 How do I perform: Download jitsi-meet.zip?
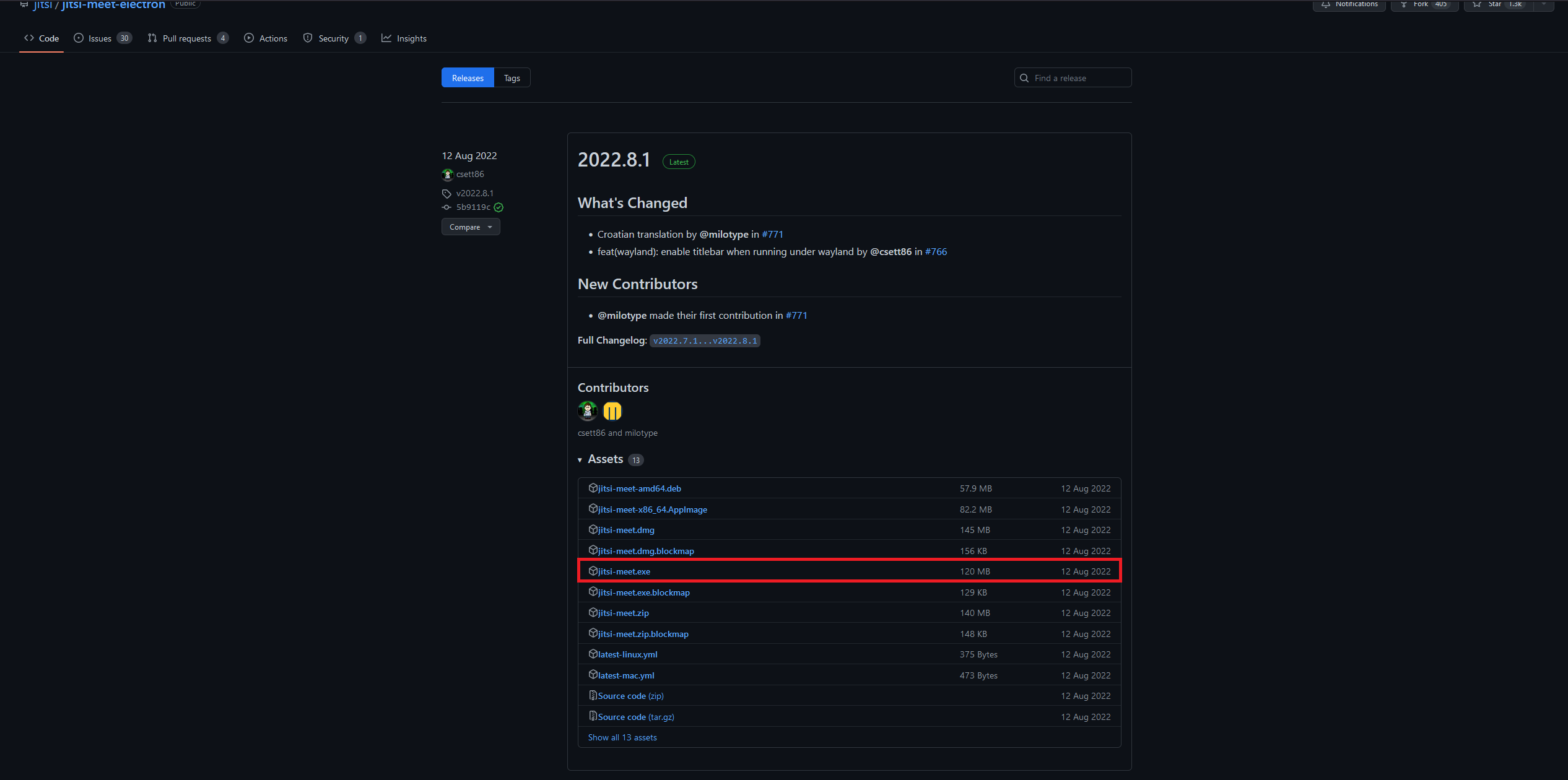[623, 613]
